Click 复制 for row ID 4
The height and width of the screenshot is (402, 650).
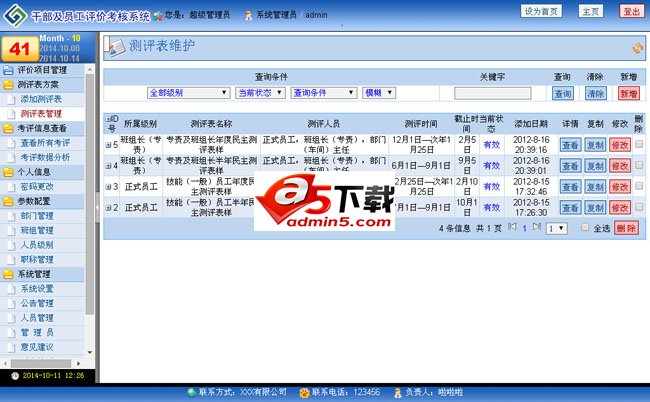coord(595,166)
